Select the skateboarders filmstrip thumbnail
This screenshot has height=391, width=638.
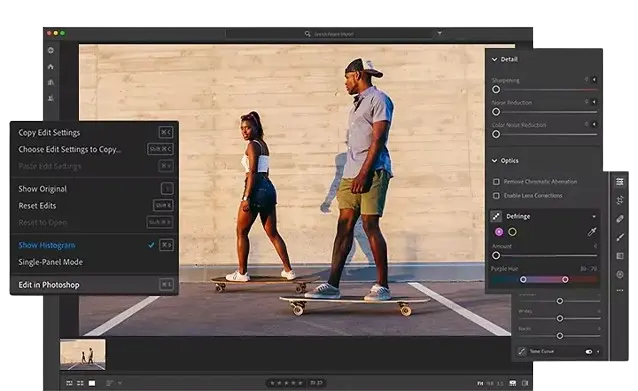(83, 354)
